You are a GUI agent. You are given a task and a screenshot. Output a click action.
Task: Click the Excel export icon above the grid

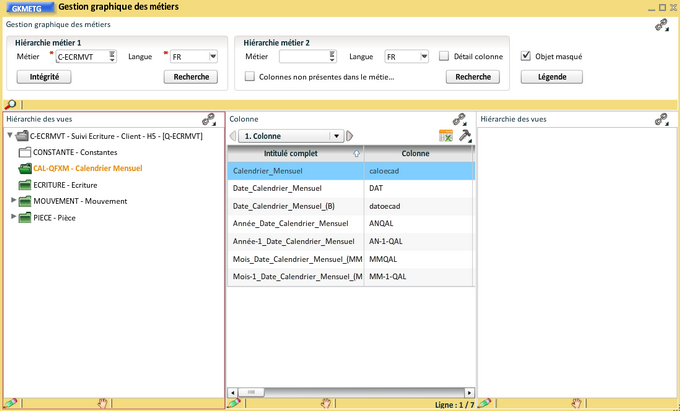pyautogui.click(x=446, y=136)
